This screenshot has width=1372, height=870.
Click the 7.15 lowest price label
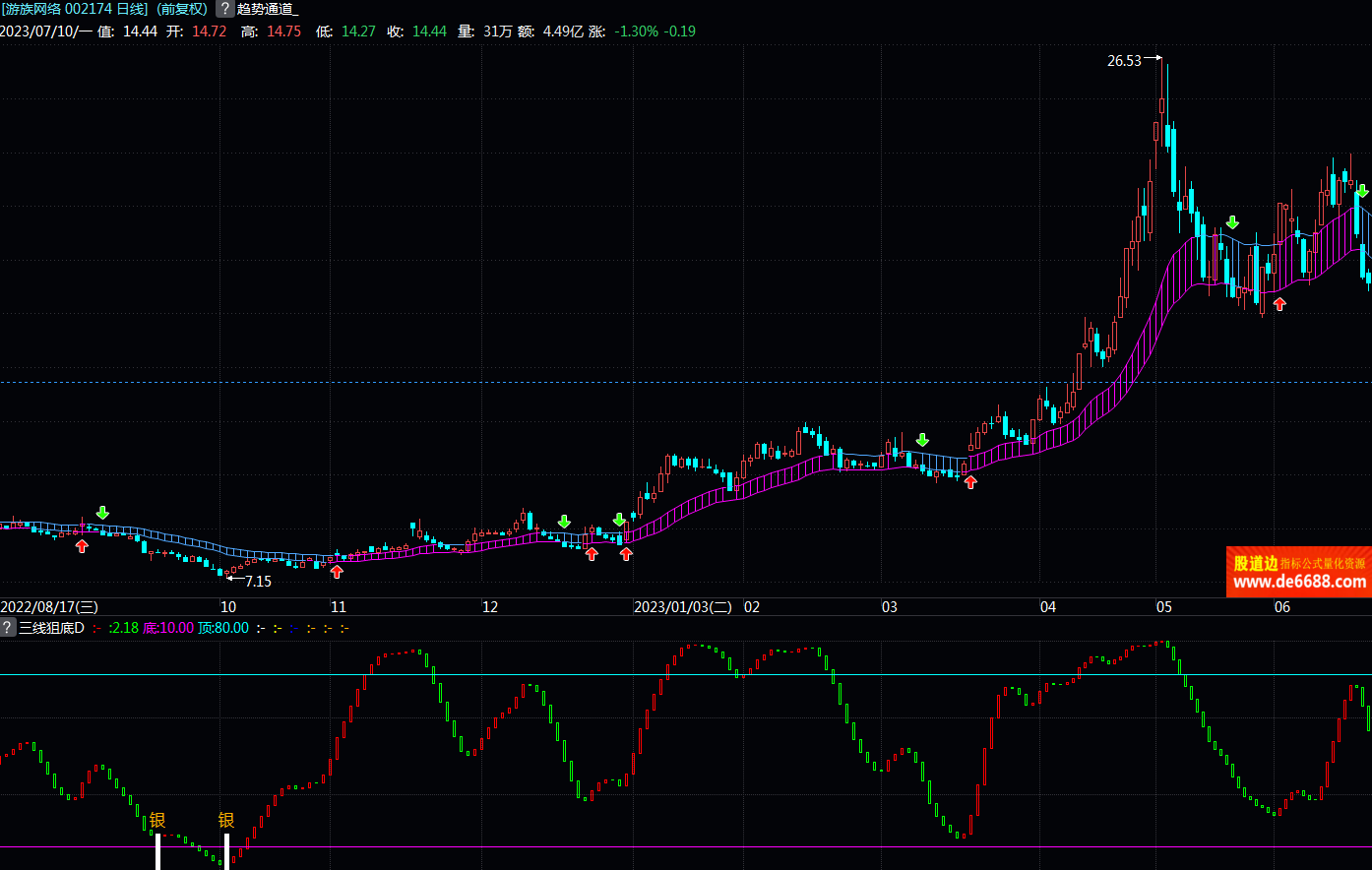258,582
